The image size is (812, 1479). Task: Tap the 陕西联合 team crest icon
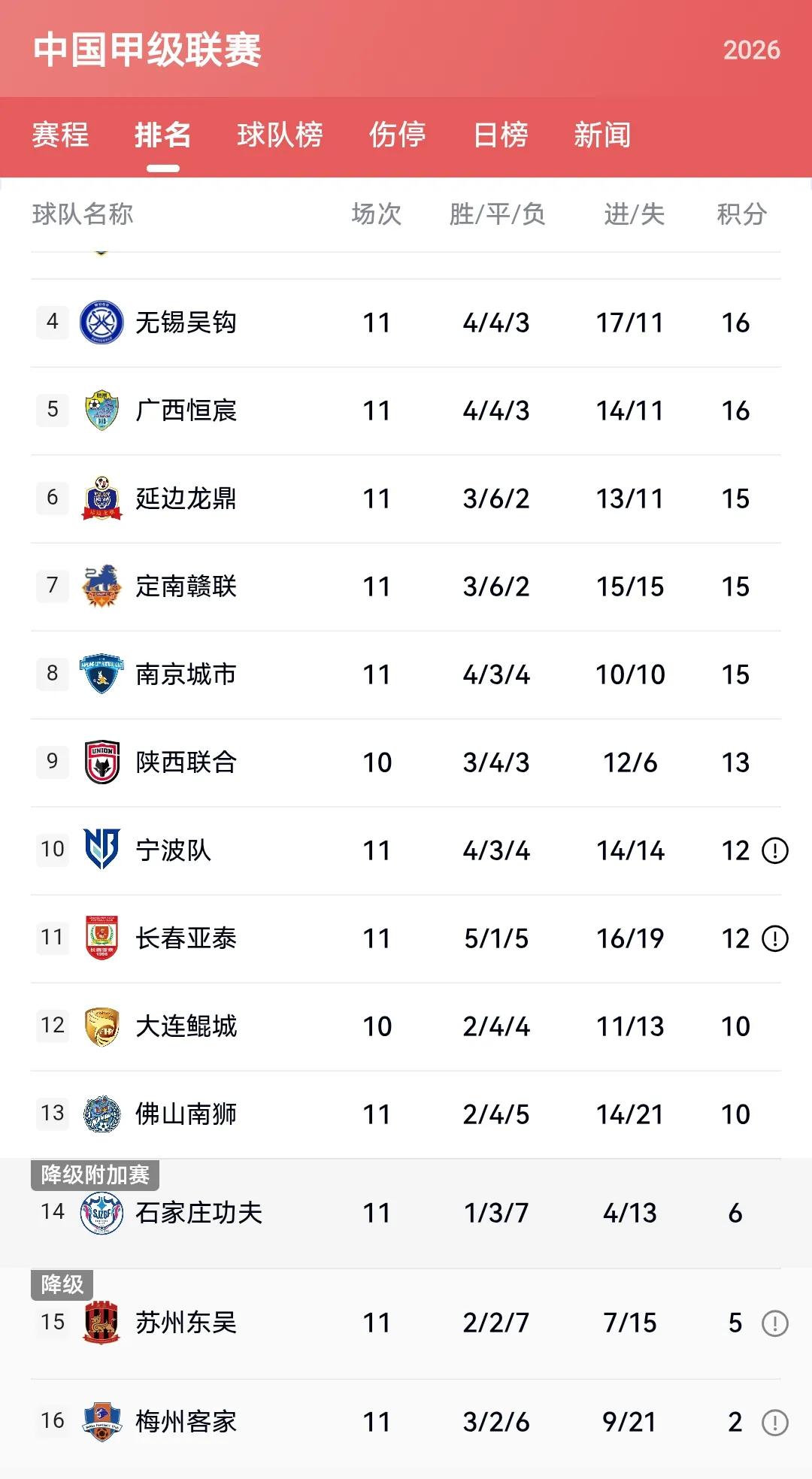(101, 762)
